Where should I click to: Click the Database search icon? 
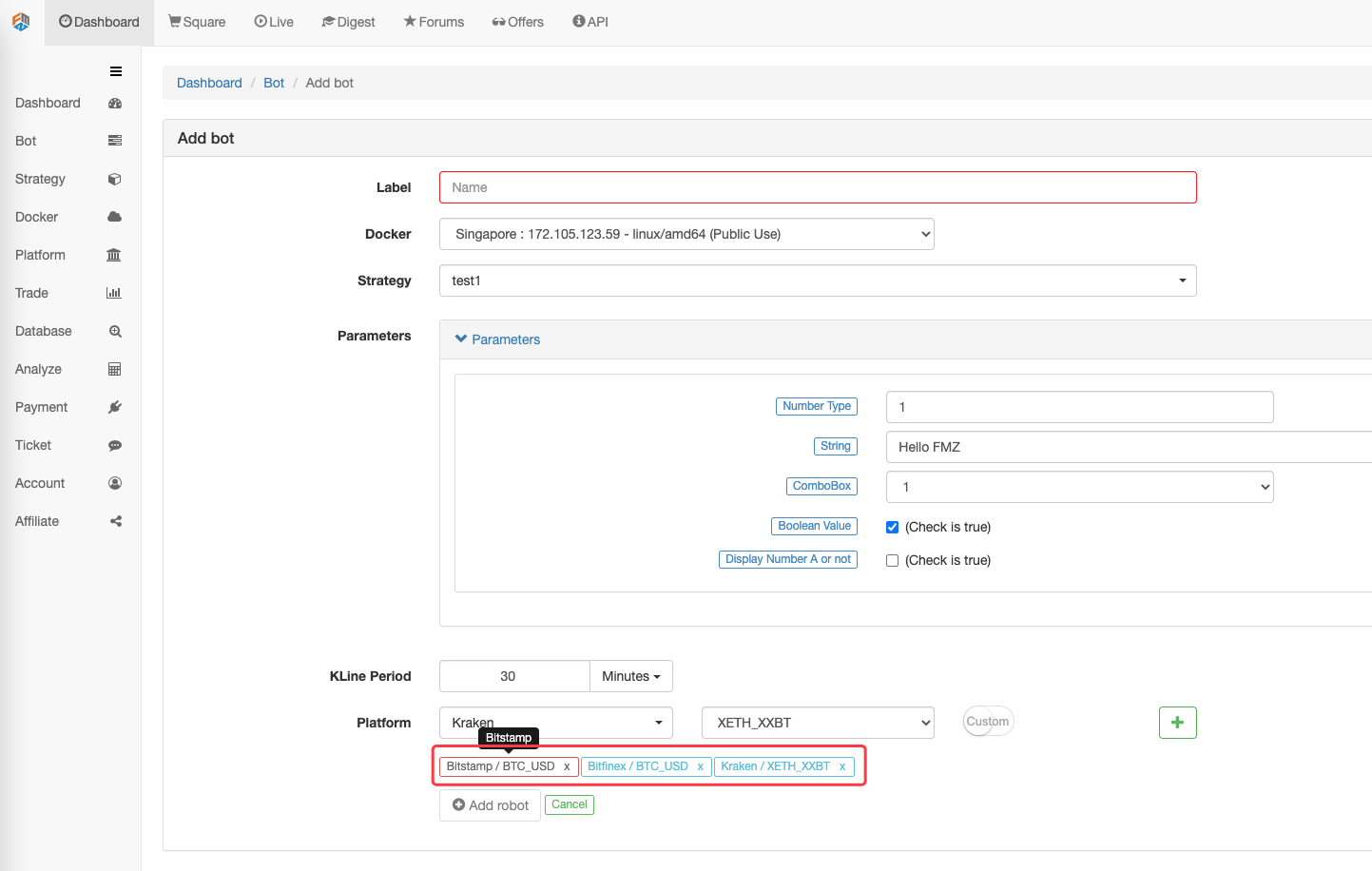pyautogui.click(x=115, y=331)
